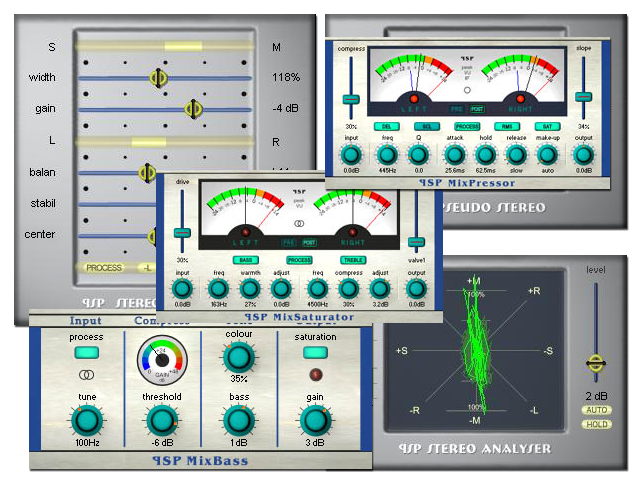This screenshot has height=480, width=640.
Task: Toggle the process button in MixBass
Action: tap(87, 353)
